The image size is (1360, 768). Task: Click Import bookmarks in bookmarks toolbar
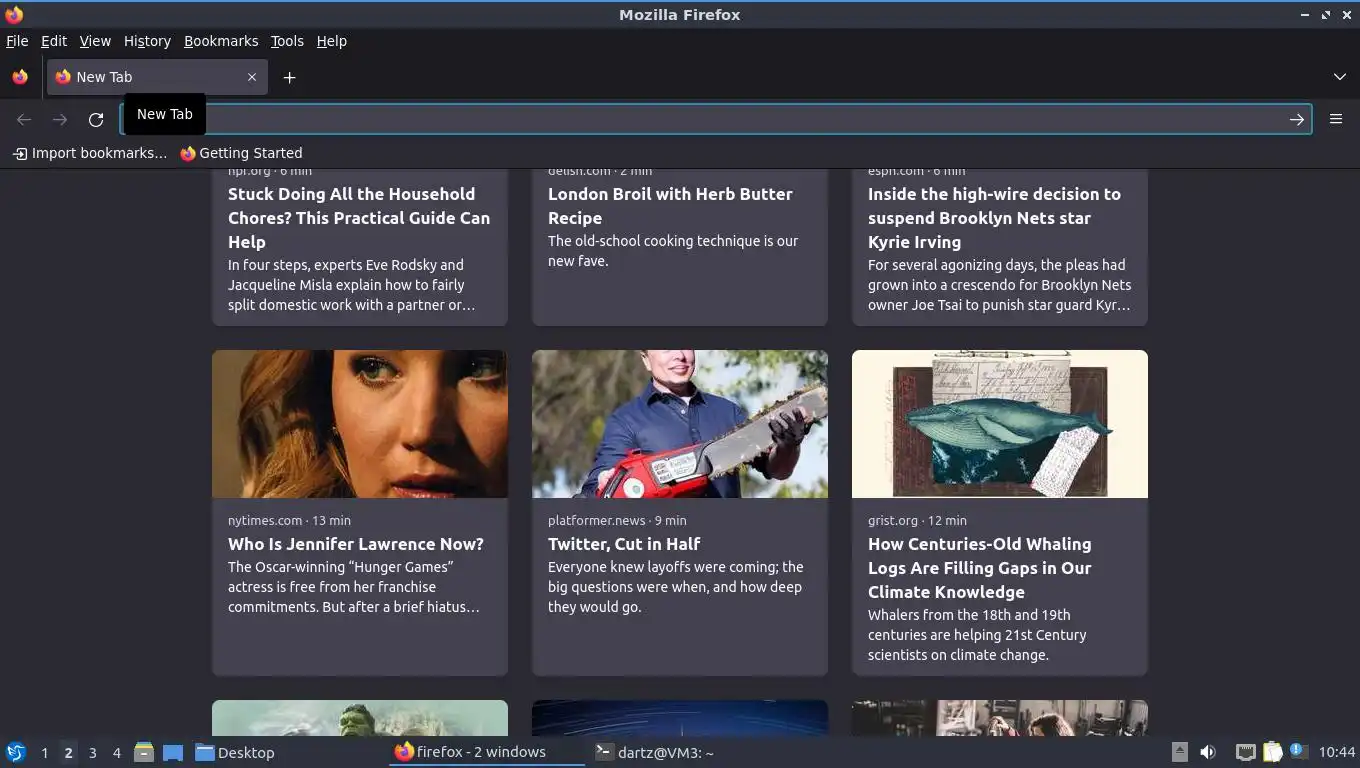click(x=90, y=153)
